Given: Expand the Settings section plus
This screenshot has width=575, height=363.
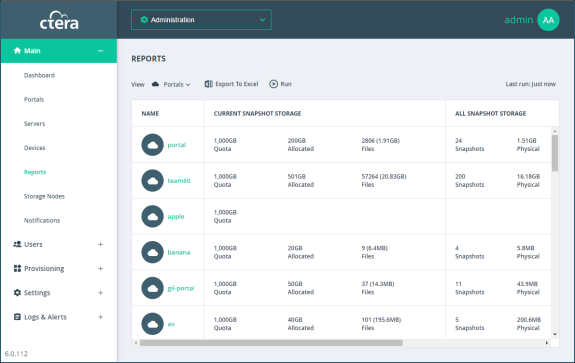Looking at the screenshot, I should [100, 293].
